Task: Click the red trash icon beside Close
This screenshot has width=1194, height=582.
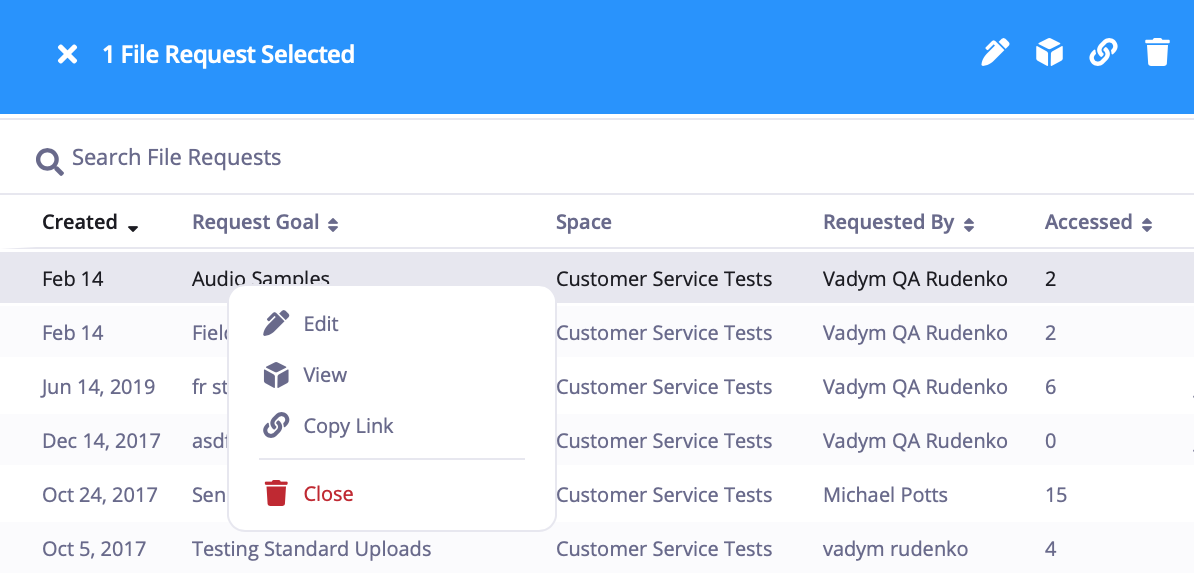Action: 276,493
